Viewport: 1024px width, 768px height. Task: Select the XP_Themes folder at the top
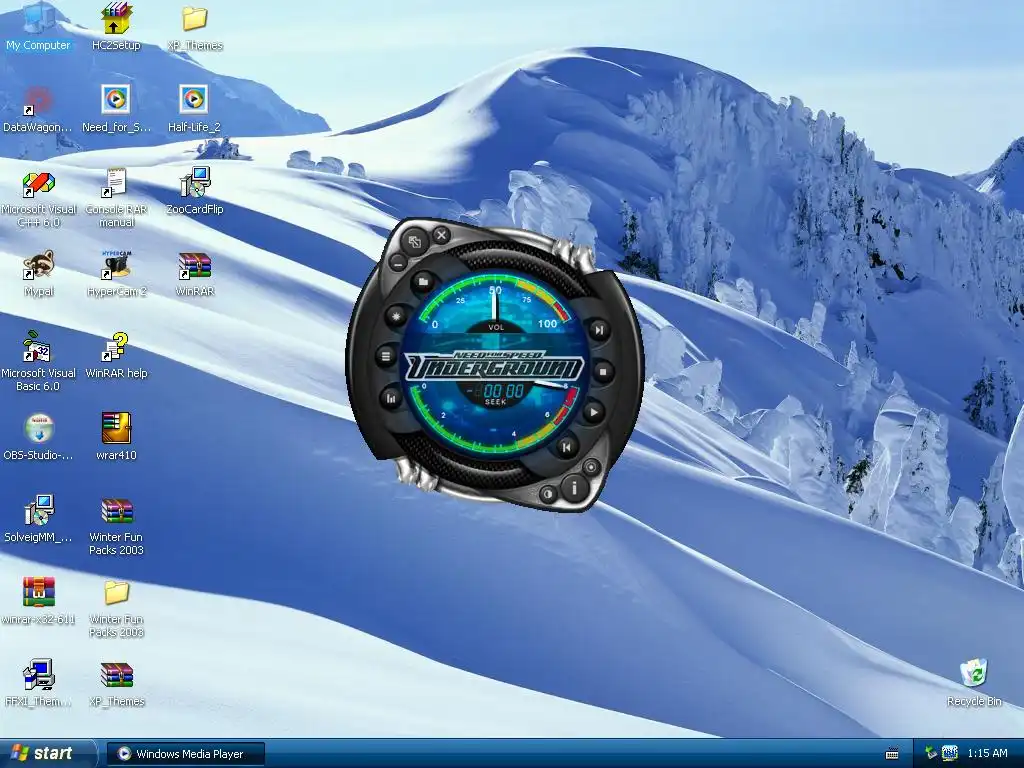click(195, 28)
